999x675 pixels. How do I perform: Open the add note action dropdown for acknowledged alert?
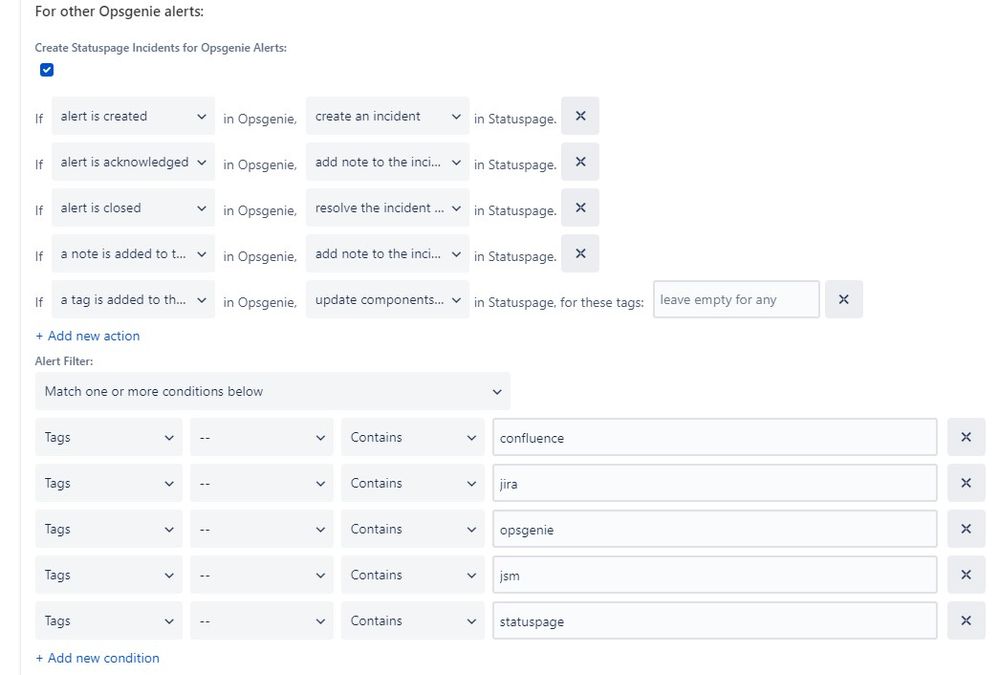click(387, 162)
